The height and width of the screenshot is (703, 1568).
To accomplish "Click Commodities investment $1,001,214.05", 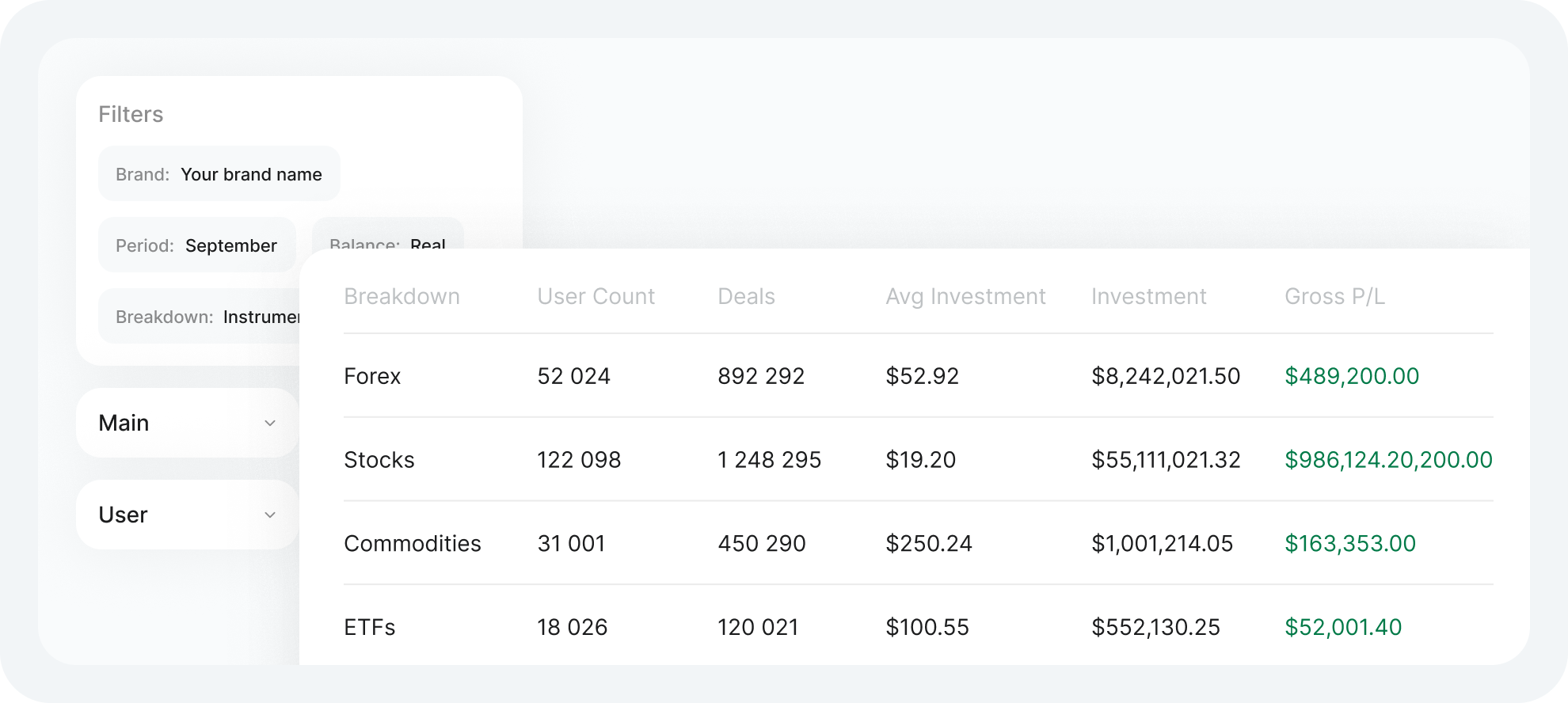I will 1163,544.
